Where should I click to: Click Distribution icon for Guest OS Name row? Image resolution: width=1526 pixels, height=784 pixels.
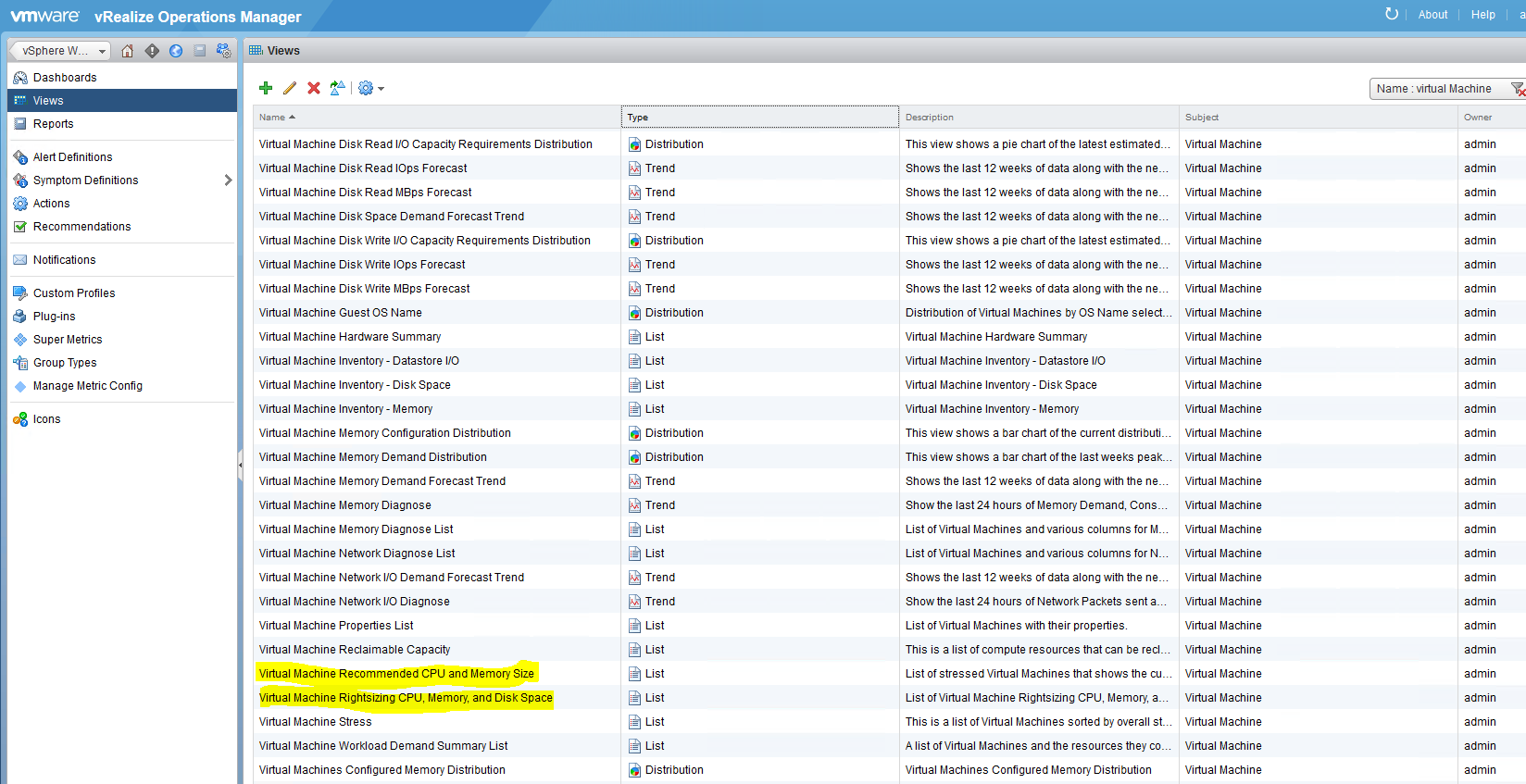click(x=634, y=313)
